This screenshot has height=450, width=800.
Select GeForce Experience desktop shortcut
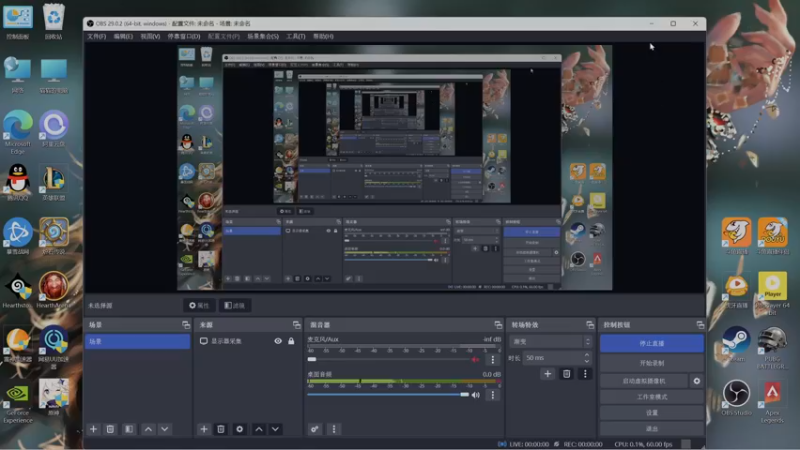click(18, 402)
